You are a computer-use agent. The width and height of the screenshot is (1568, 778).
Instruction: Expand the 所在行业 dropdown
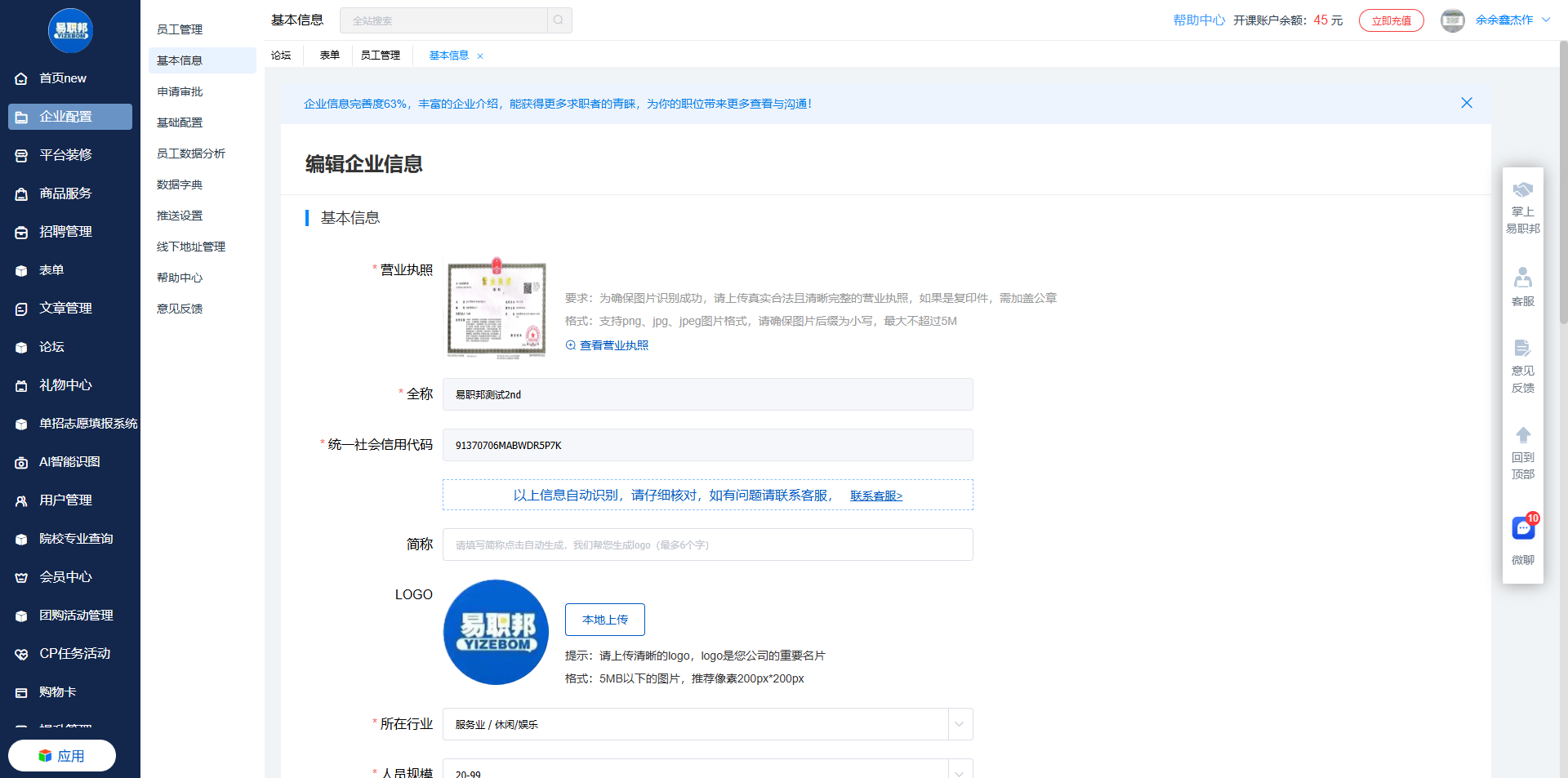tap(960, 724)
